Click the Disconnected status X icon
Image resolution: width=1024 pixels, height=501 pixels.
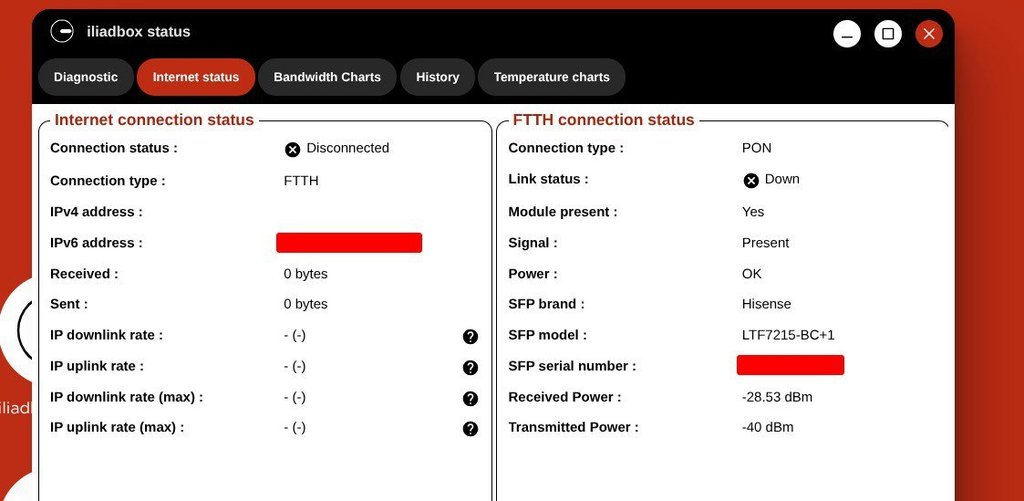[x=293, y=150]
